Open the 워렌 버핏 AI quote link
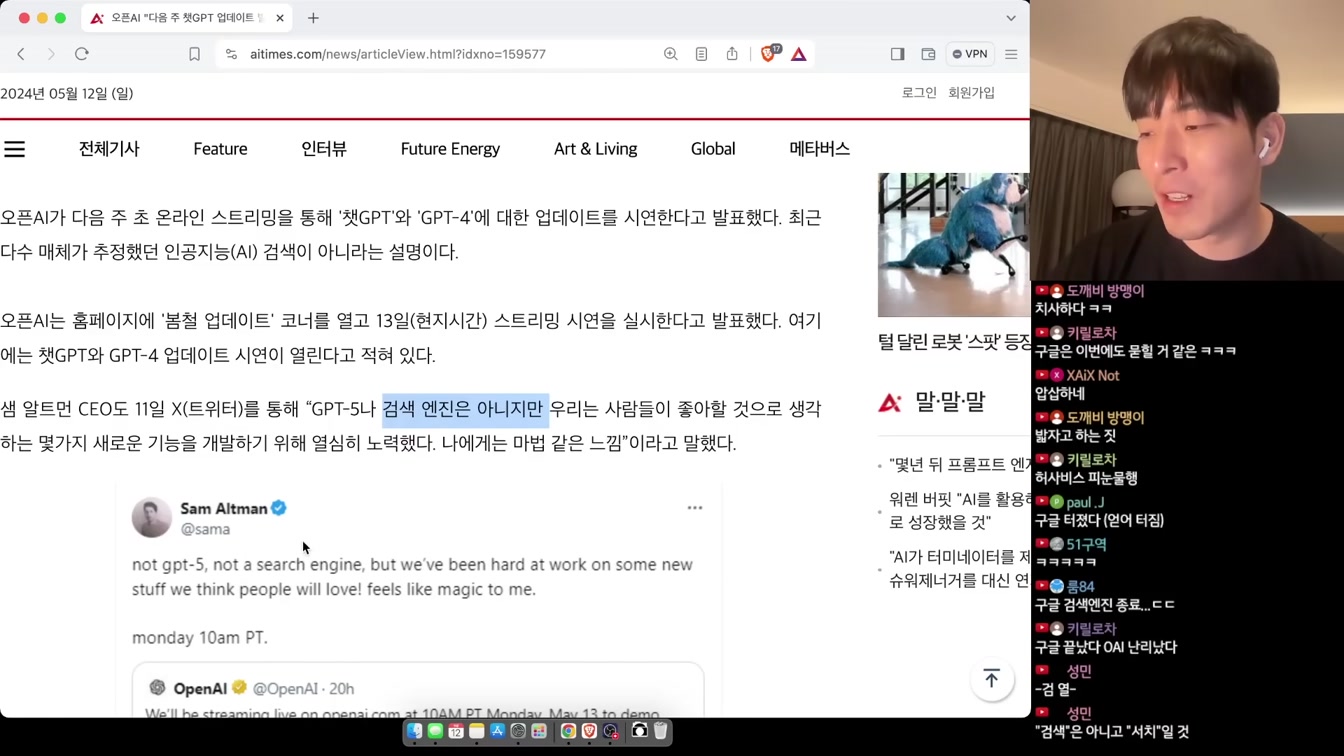The image size is (1344, 756). 960,510
